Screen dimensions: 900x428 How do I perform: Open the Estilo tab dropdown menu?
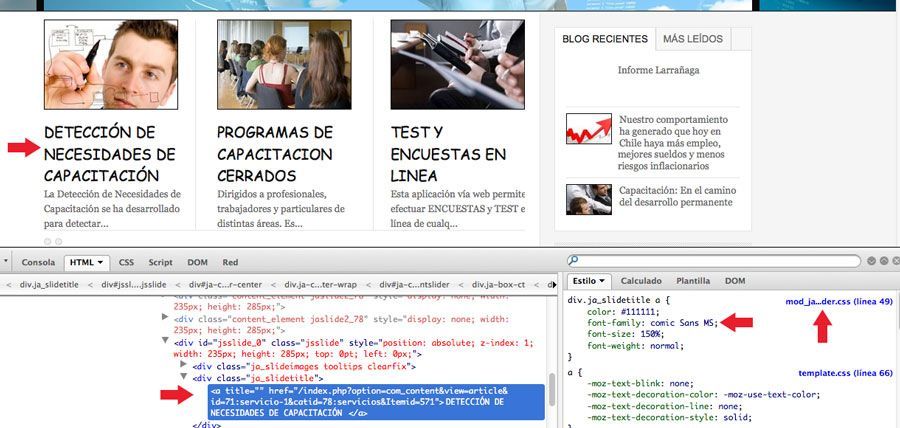click(x=602, y=281)
